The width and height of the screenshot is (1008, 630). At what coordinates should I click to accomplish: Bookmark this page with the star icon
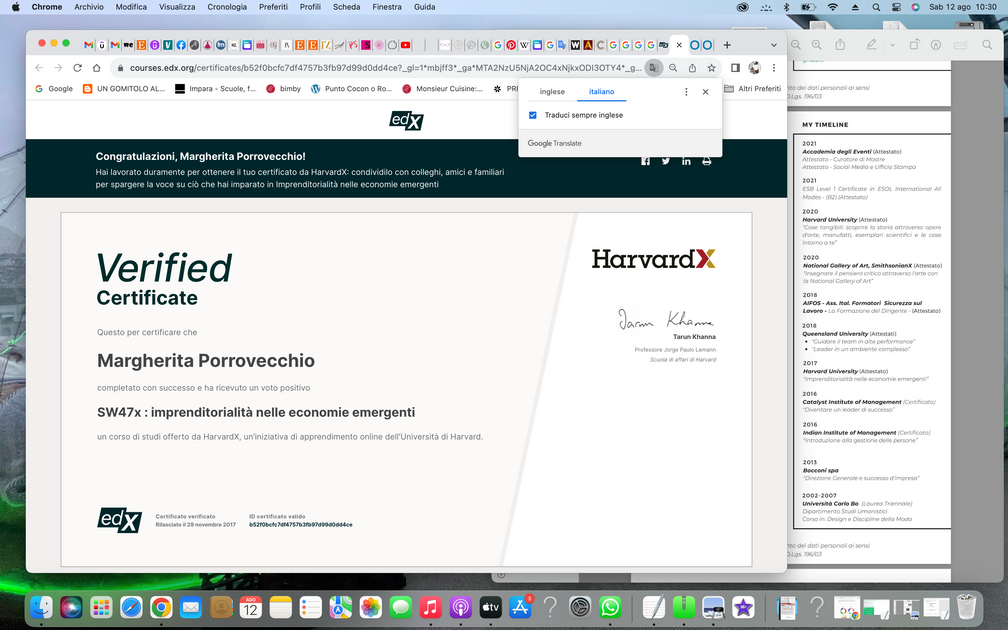coord(712,68)
